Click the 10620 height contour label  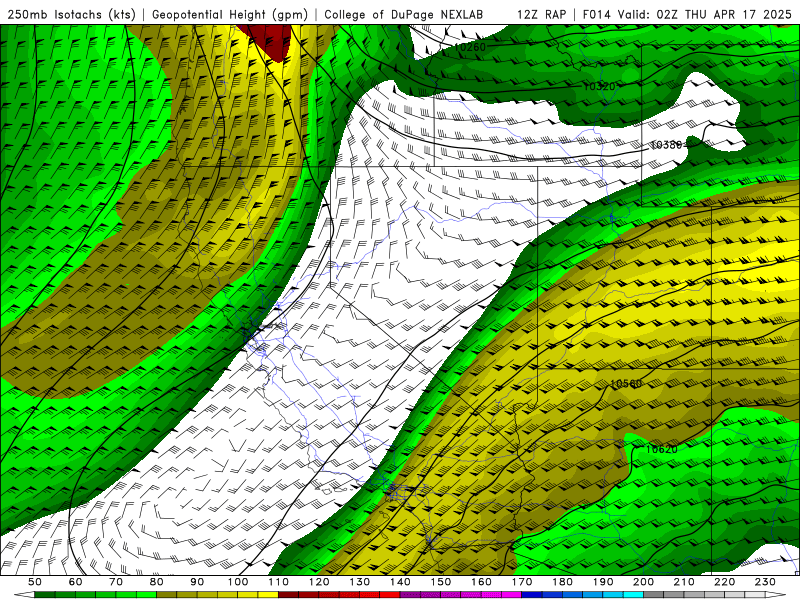pyautogui.click(x=662, y=449)
